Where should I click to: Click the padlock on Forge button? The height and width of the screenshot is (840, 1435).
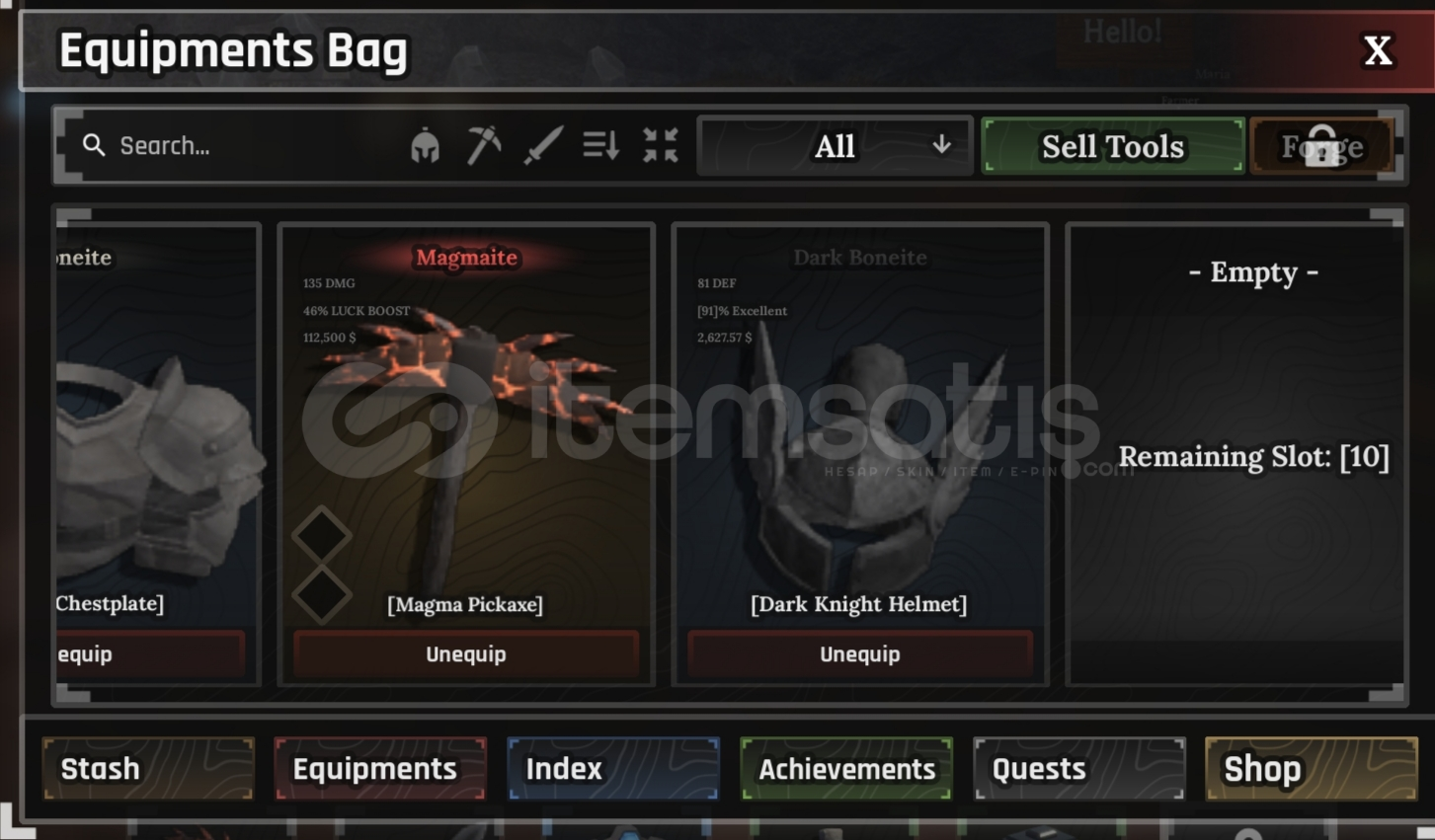click(1321, 146)
